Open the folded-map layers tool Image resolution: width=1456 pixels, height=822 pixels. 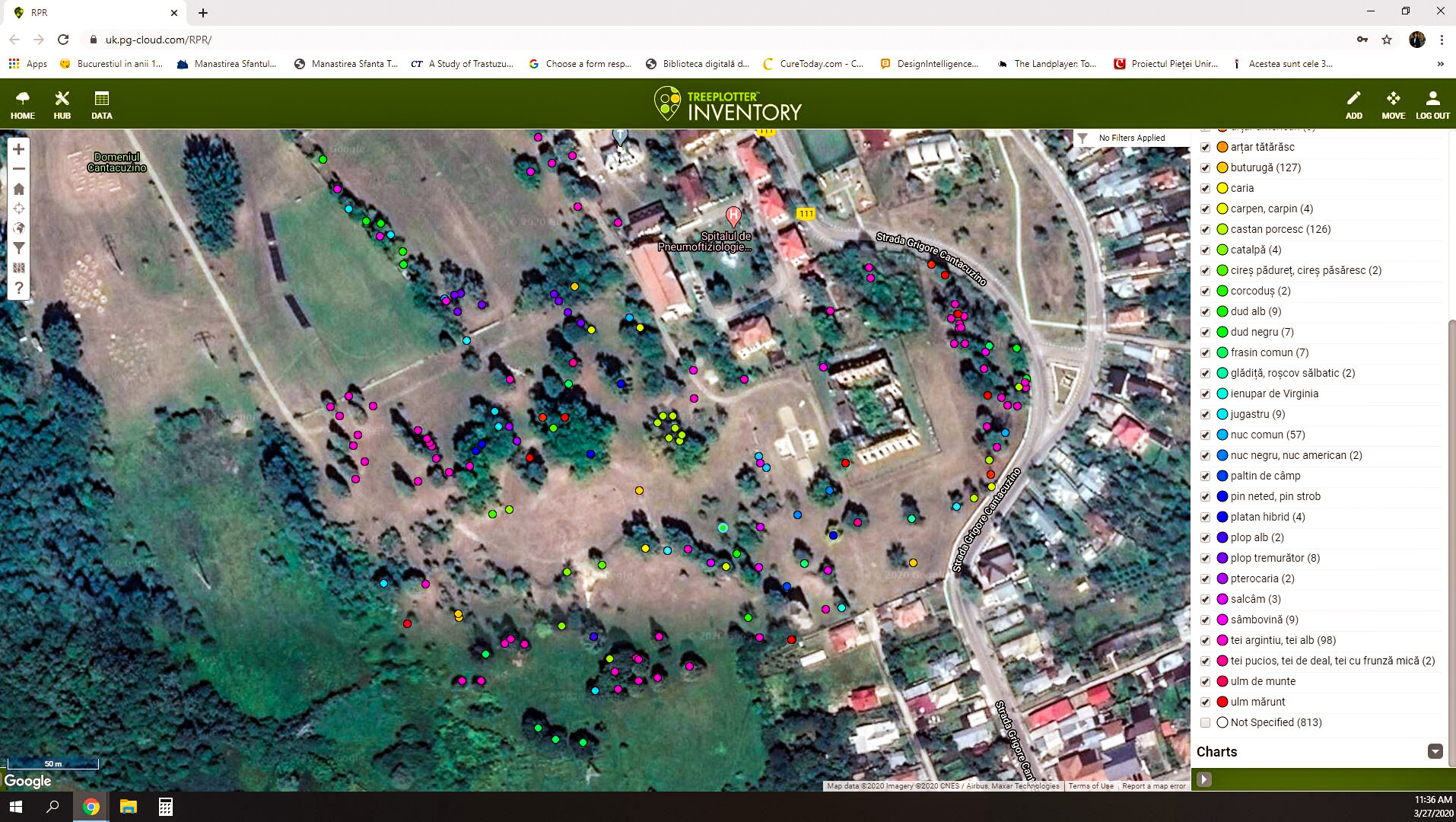(19, 268)
